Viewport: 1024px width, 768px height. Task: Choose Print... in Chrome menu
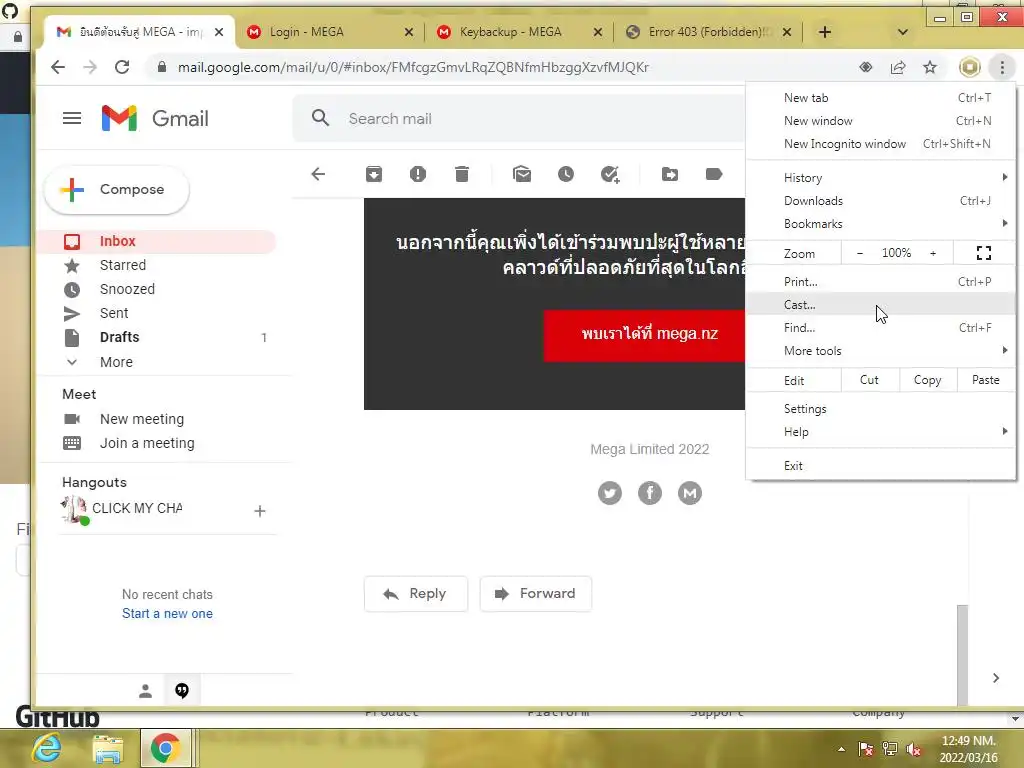(x=880, y=281)
